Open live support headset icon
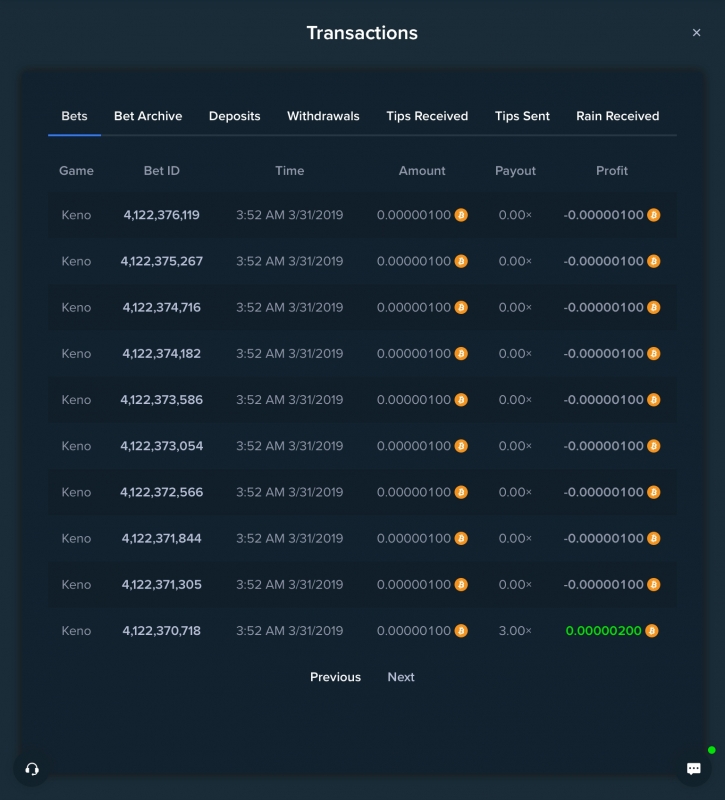725x800 pixels. click(x=32, y=769)
